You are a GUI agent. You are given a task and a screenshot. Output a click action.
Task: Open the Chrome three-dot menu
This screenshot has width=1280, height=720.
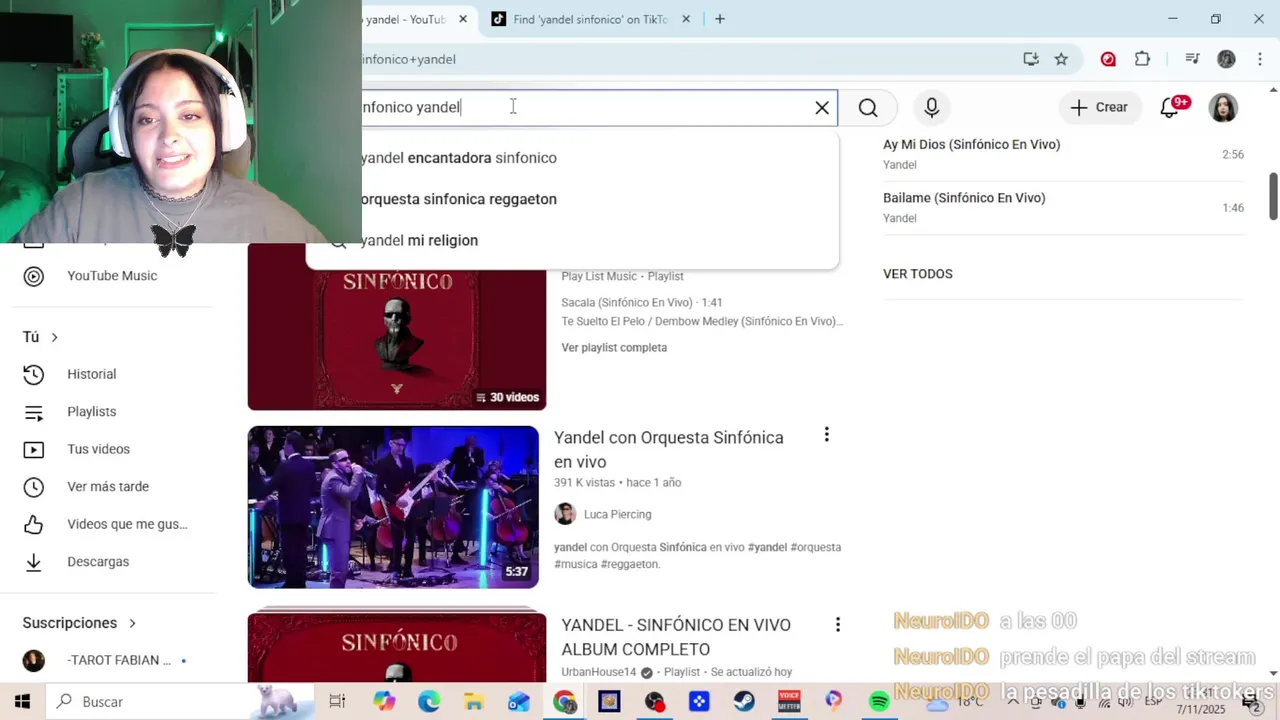tap(1258, 59)
